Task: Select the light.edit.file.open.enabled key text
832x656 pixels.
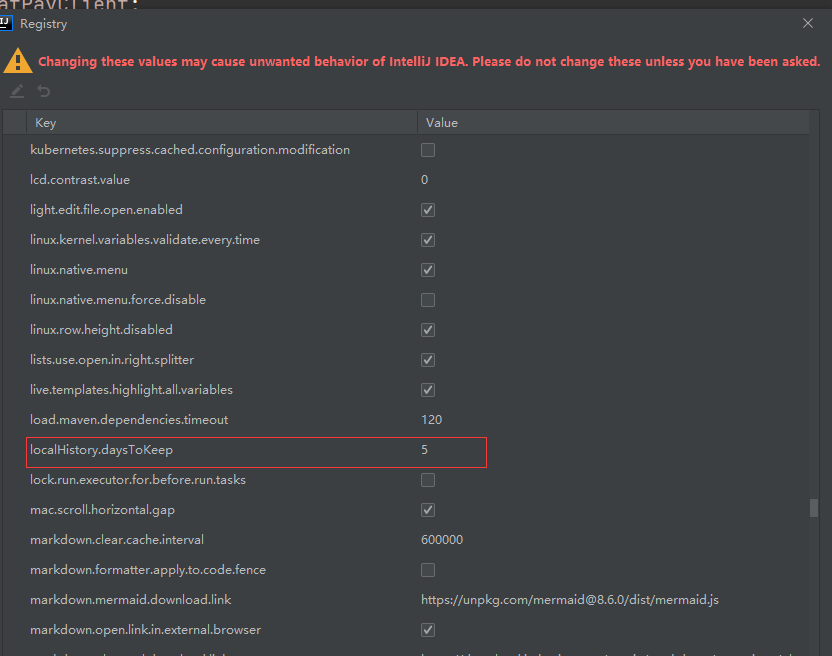Action: coord(106,210)
